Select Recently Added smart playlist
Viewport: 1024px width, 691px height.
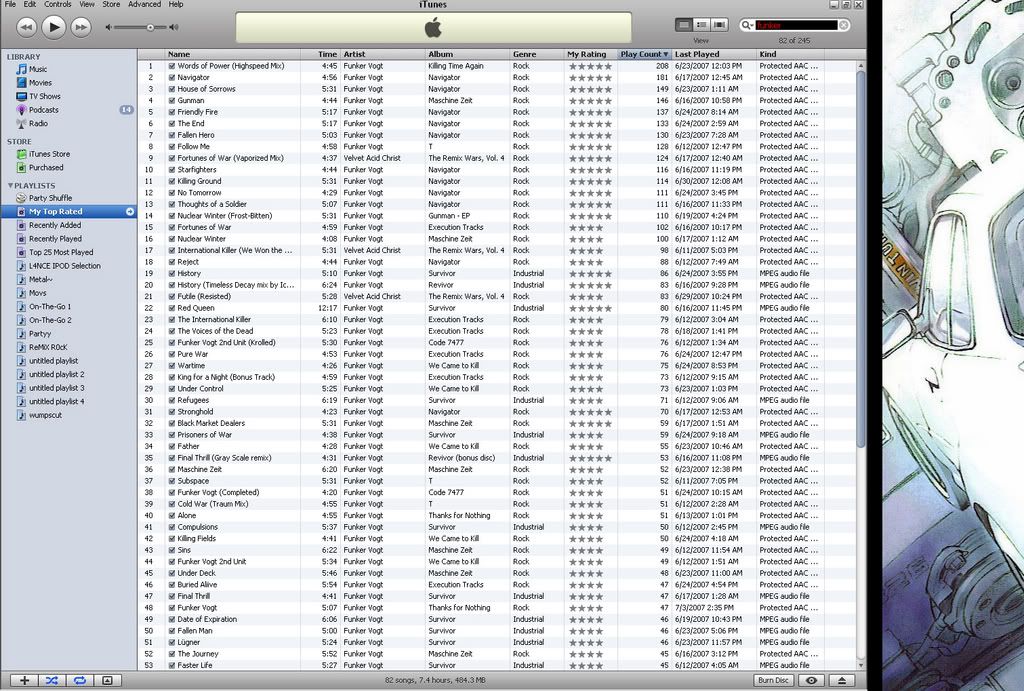click(55, 225)
